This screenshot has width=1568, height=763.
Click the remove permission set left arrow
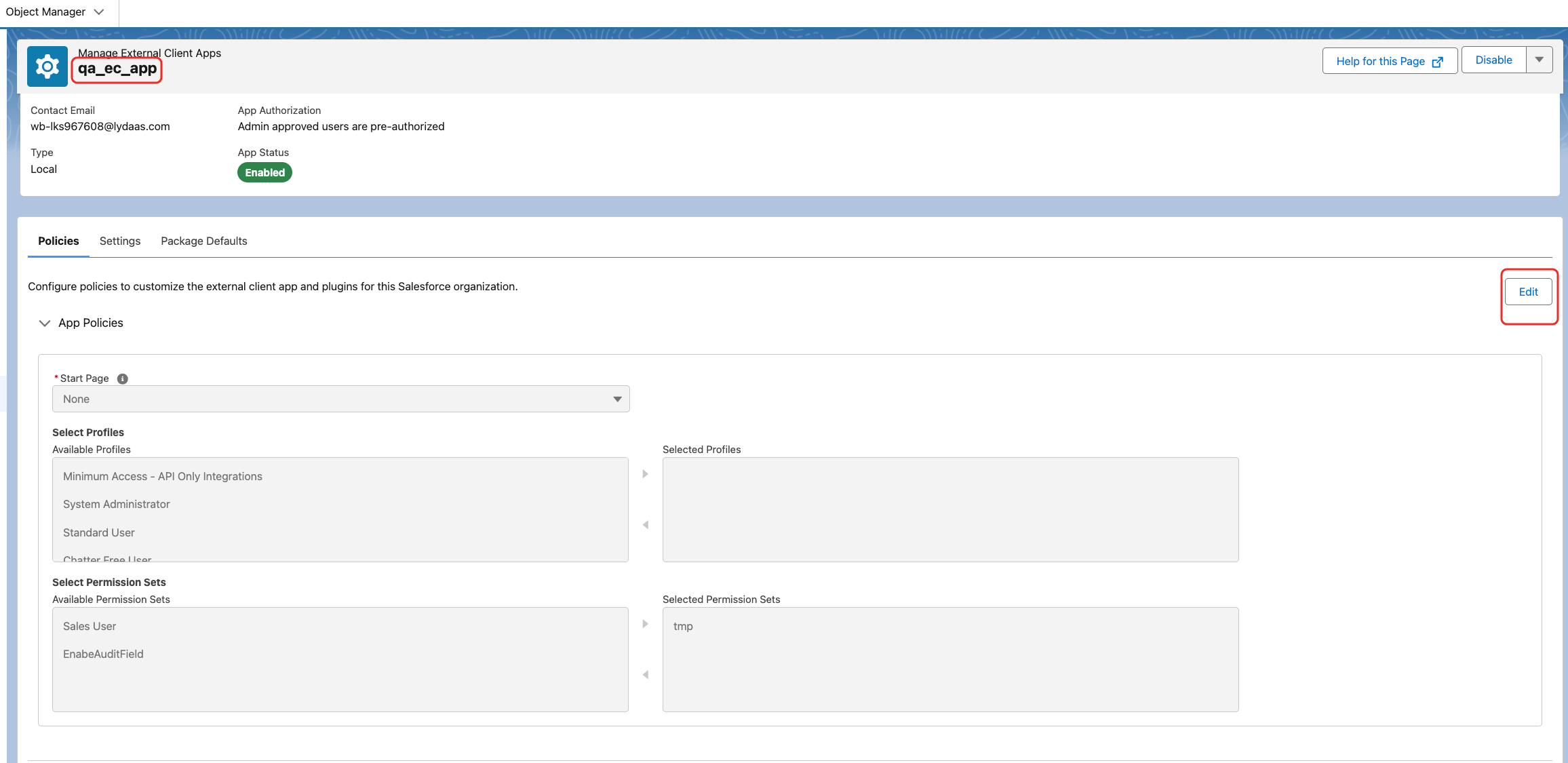coord(645,675)
